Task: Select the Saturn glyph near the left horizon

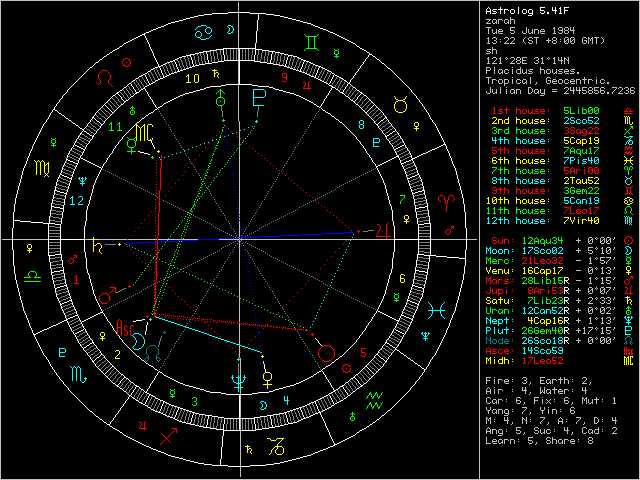Action: pos(98,243)
